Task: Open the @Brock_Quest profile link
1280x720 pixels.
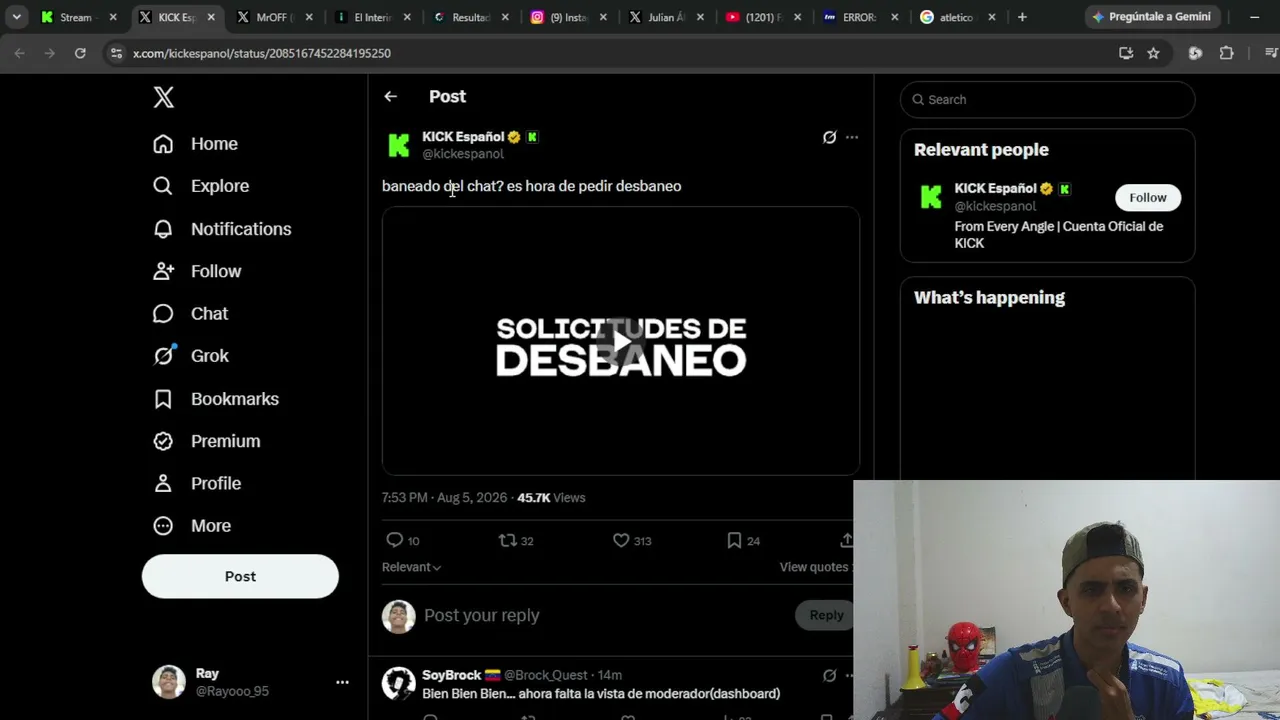Action: pyautogui.click(x=546, y=675)
